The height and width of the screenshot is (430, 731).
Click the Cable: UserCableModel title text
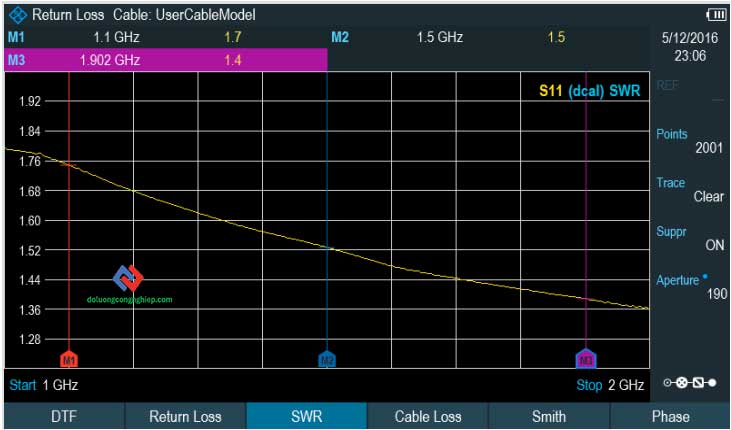[184, 15]
